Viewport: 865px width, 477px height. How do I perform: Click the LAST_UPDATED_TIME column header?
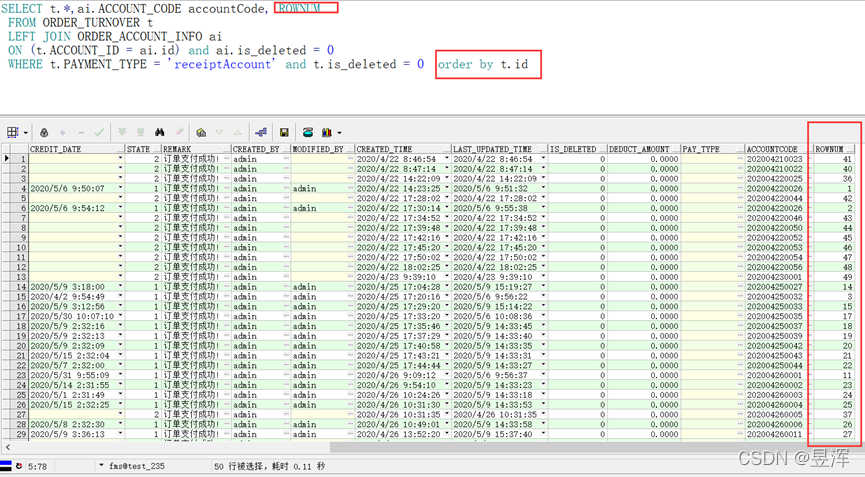(x=499, y=149)
